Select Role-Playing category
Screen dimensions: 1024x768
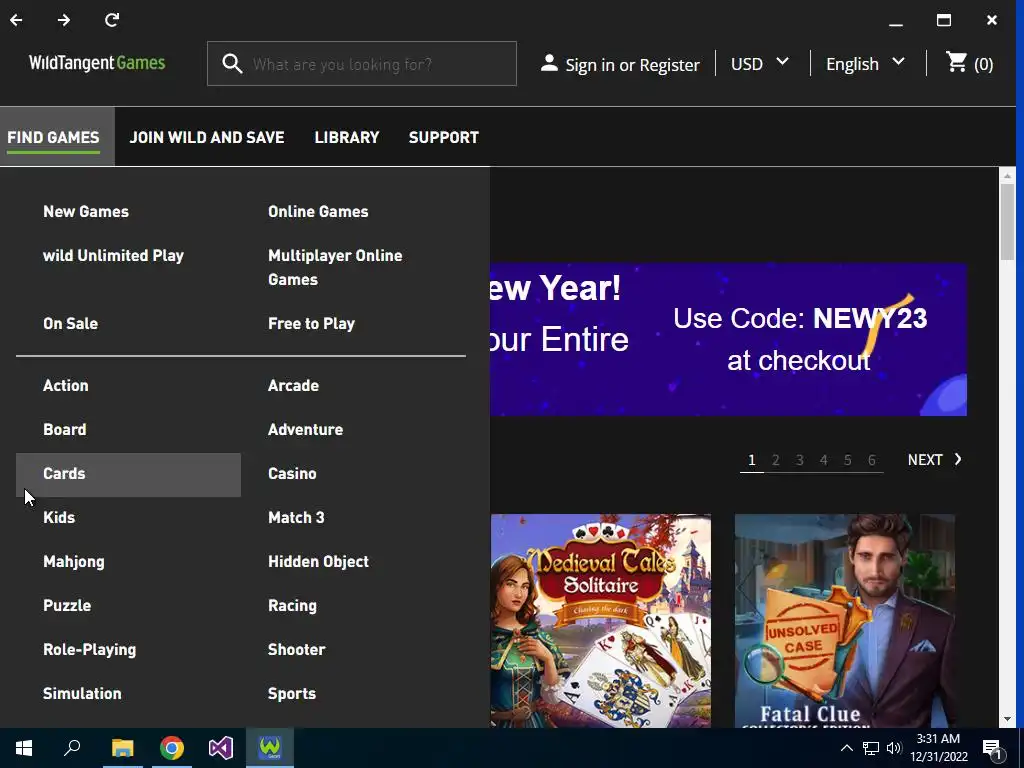point(90,649)
